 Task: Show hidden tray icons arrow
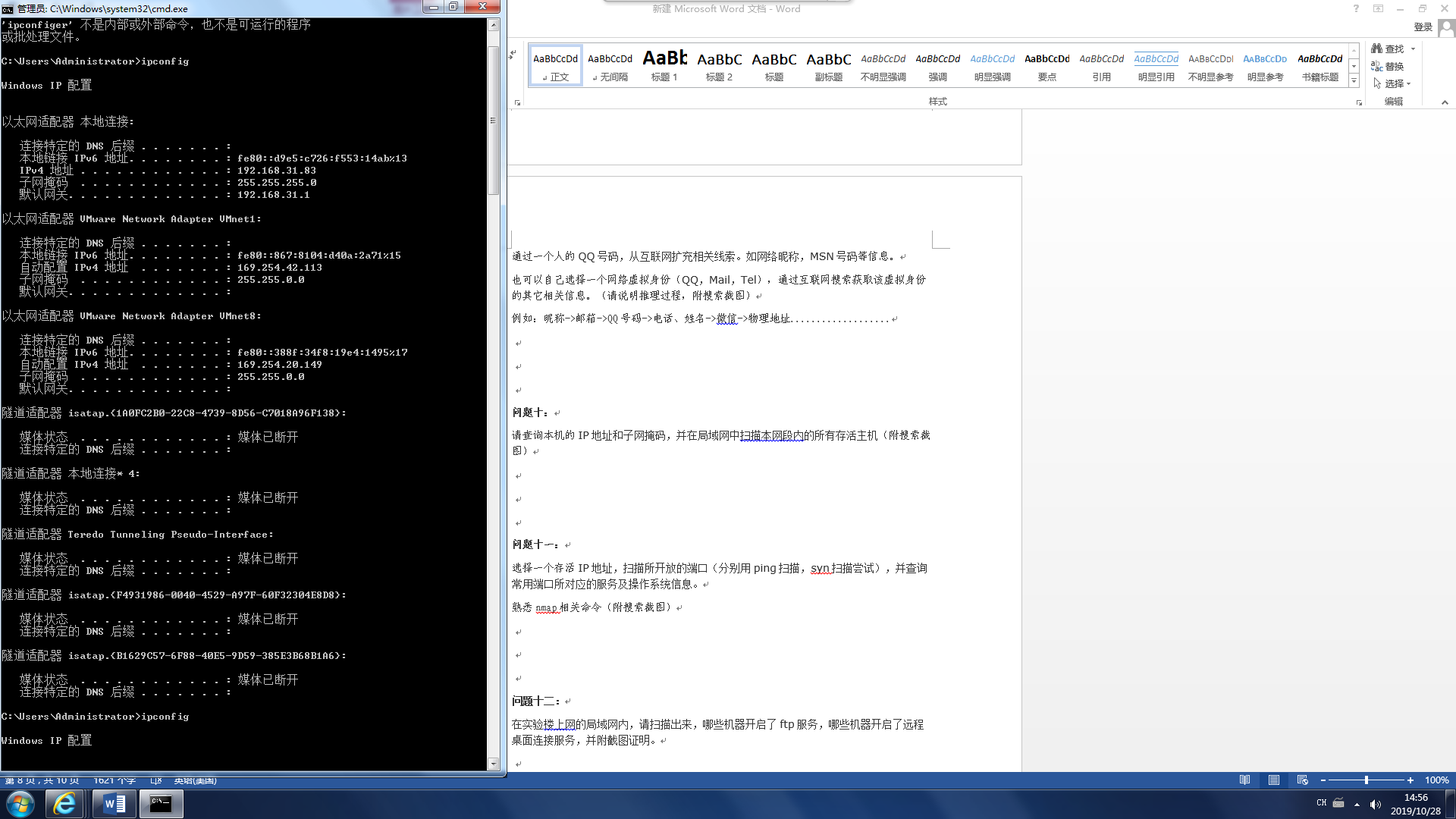tap(1357, 805)
